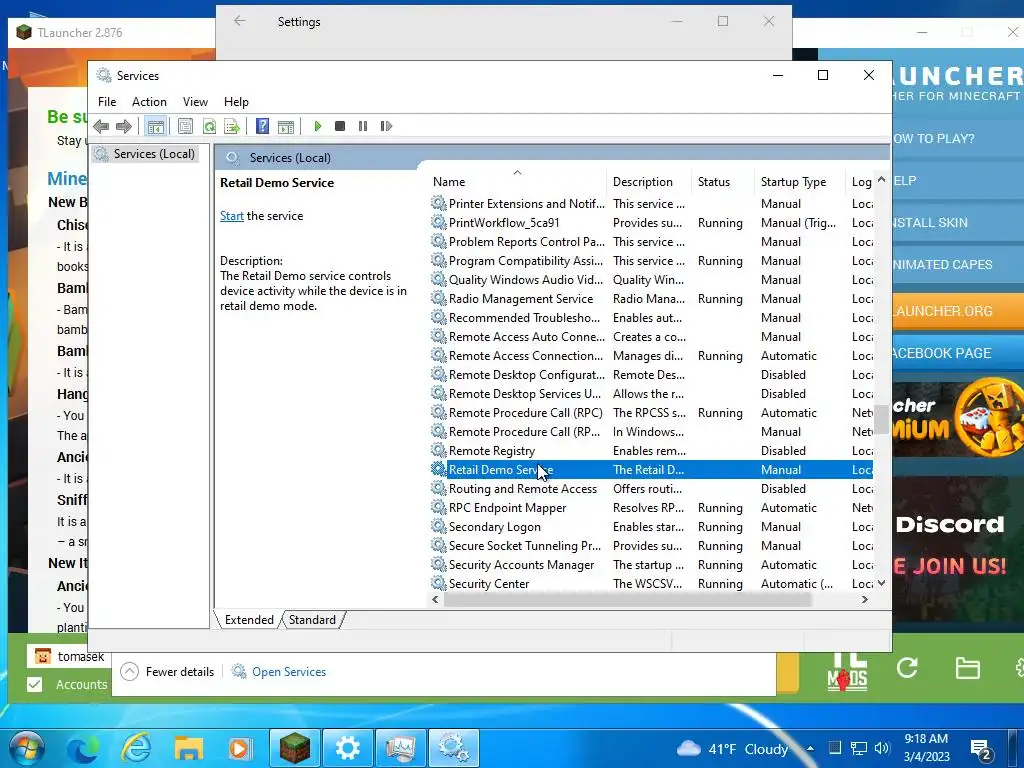Click the Start link for Retail Demo Service
This screenshot has width=1024, height=768.
point(232,216)
